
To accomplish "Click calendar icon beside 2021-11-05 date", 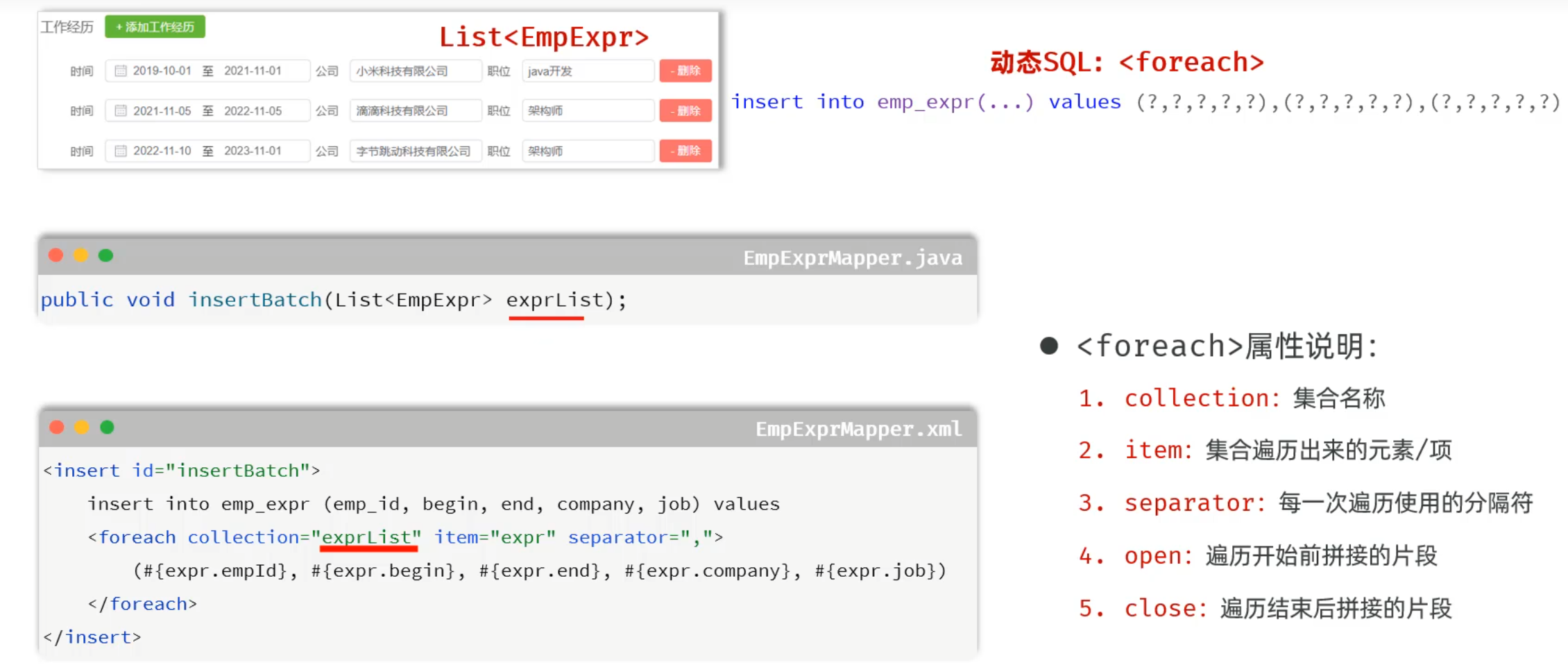I will (121, 111).
